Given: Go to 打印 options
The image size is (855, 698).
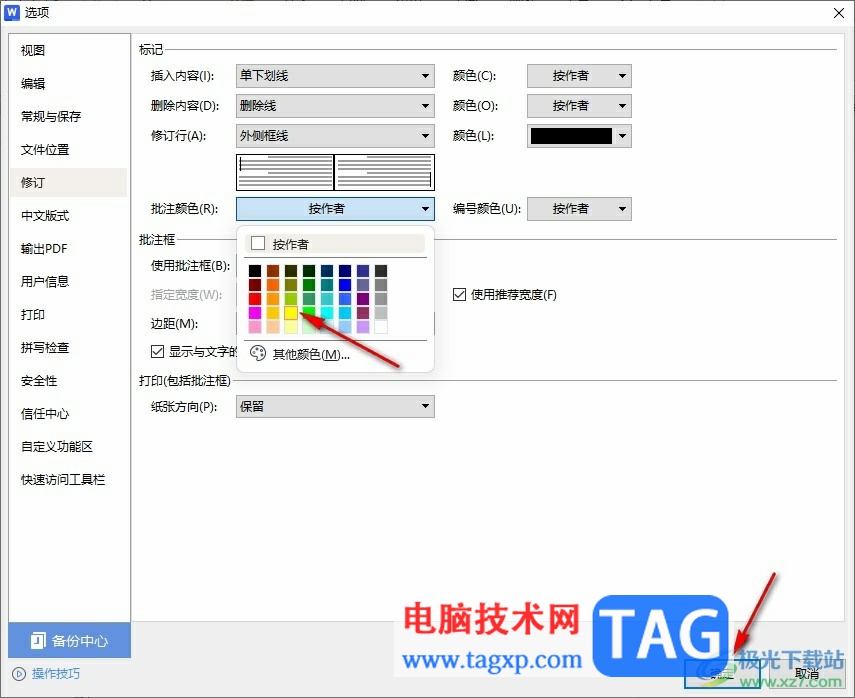Looking at the screenshot, I should 68,315.
